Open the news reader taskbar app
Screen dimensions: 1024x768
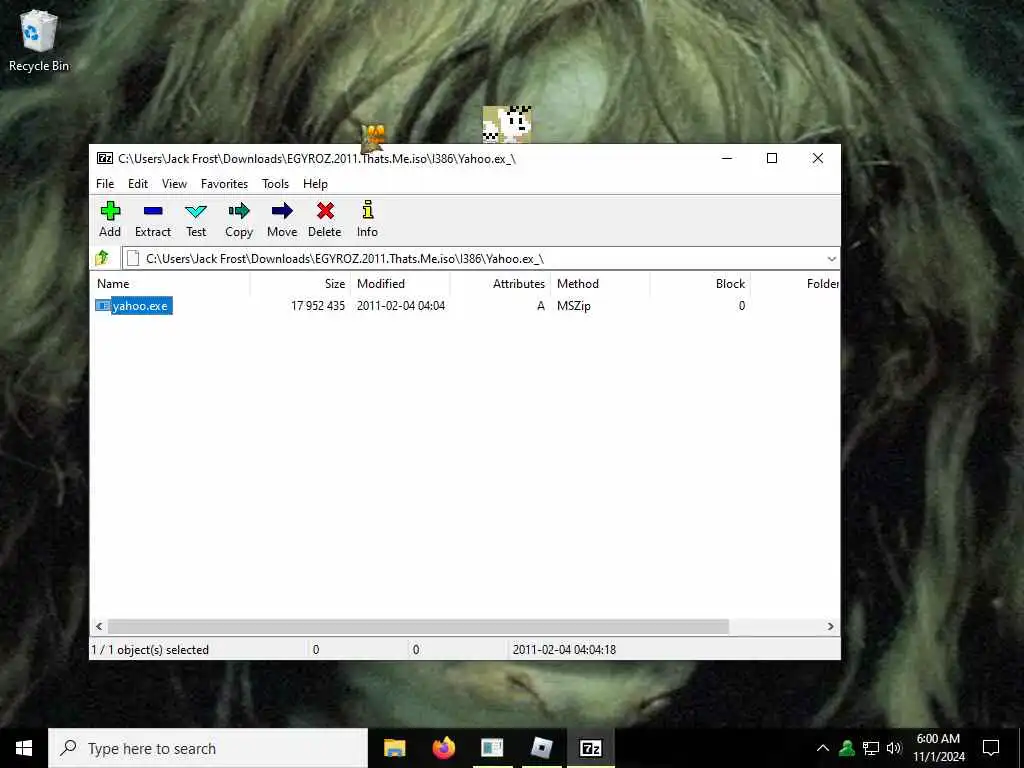click(492, 748)
